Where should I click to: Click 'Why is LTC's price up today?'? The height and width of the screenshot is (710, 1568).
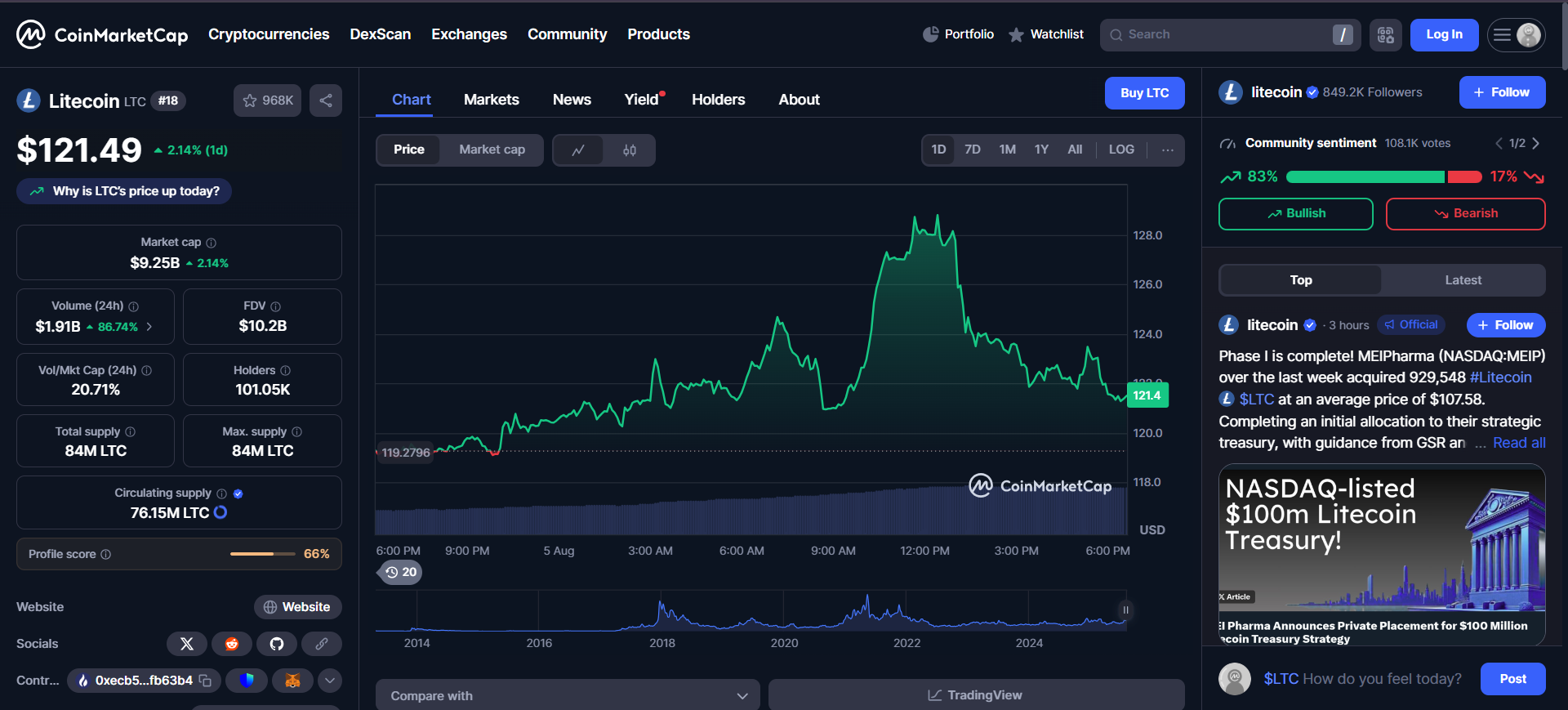pyautogui.click(x=124, y=191)
